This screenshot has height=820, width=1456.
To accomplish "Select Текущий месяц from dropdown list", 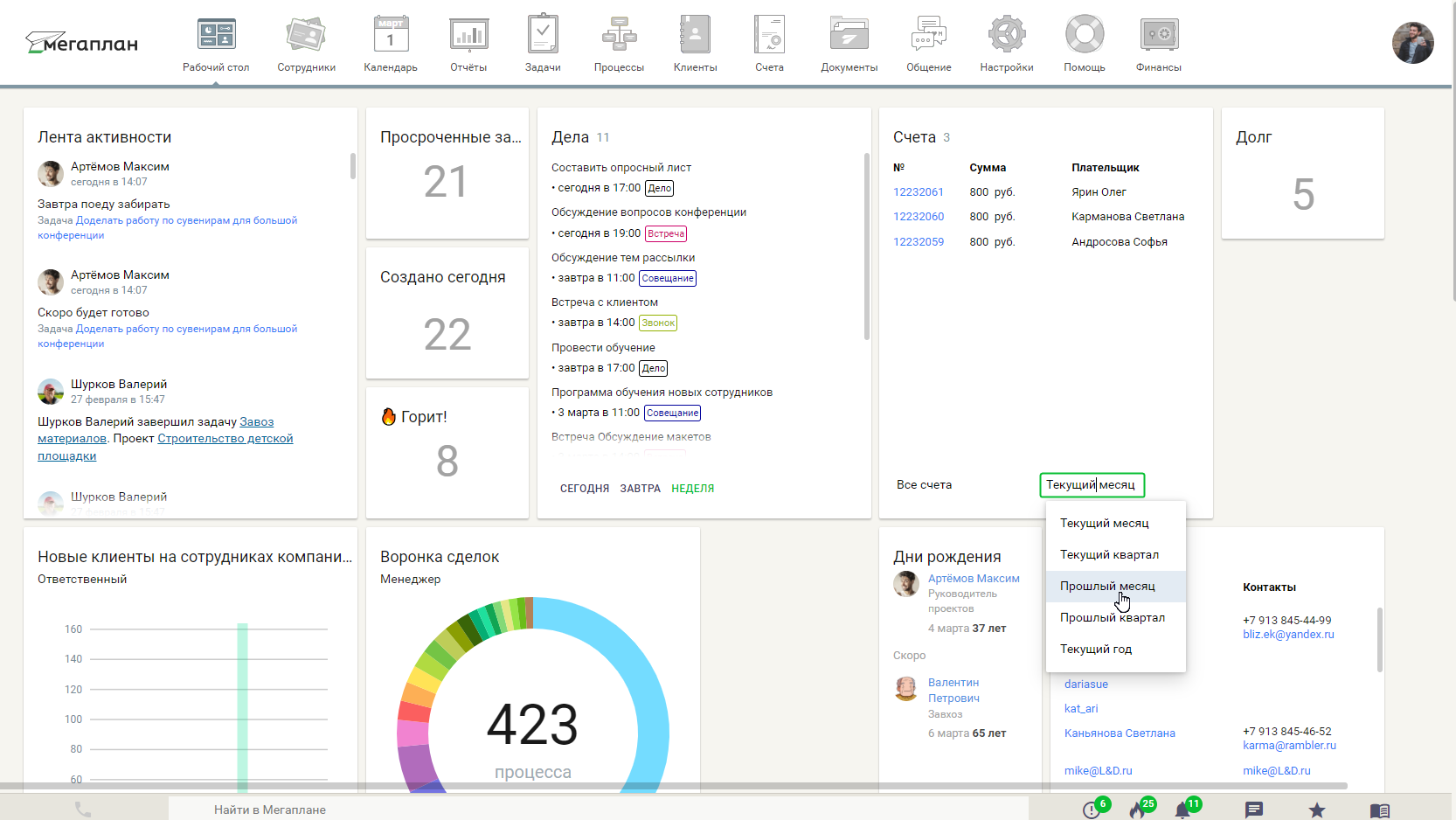I will pos(1115,523).
